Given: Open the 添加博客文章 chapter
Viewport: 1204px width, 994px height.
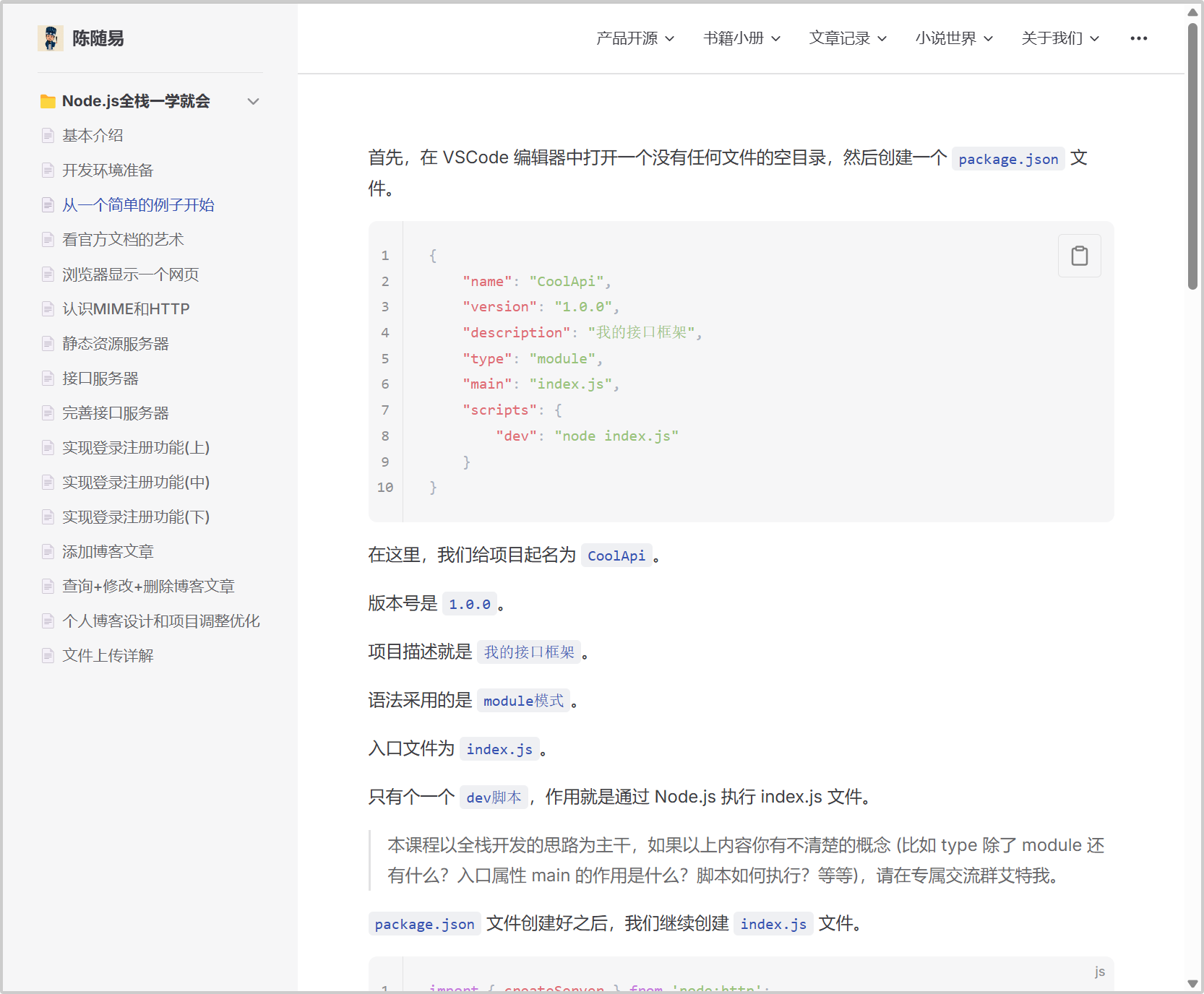Looking at the screenshot, I should [x=108, y=552].
